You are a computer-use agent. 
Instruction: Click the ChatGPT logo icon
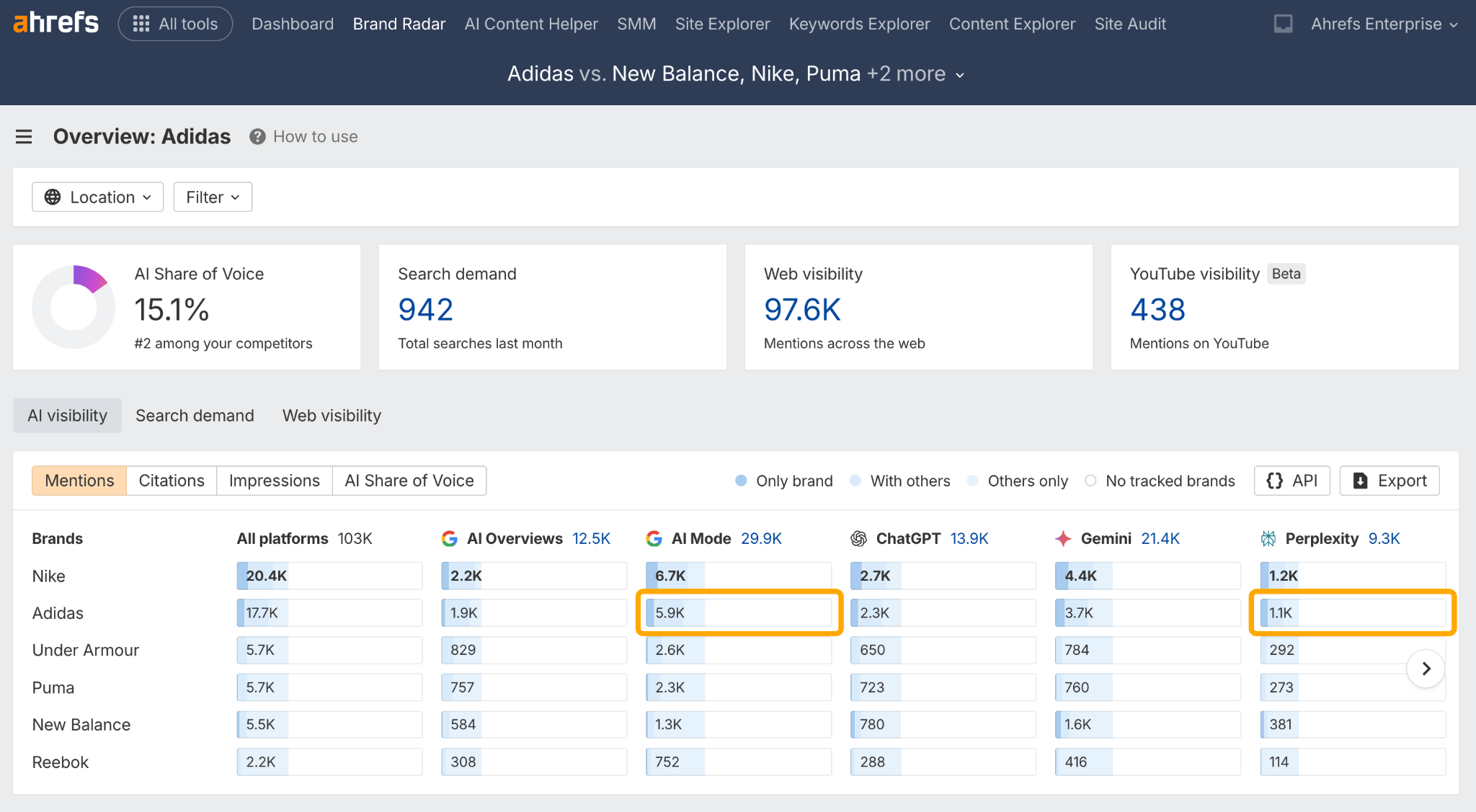pyautogui.click(x=858, y=538)
